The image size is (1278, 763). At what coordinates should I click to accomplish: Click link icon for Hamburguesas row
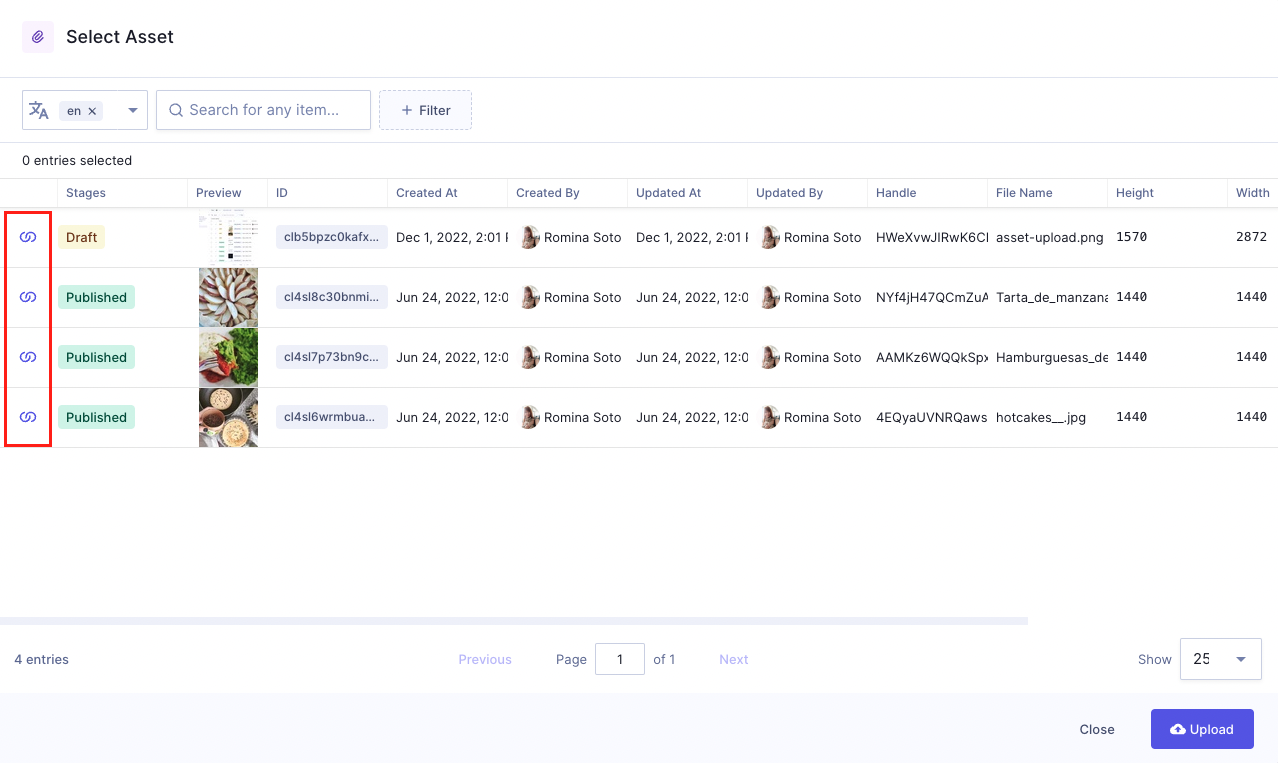28,357
